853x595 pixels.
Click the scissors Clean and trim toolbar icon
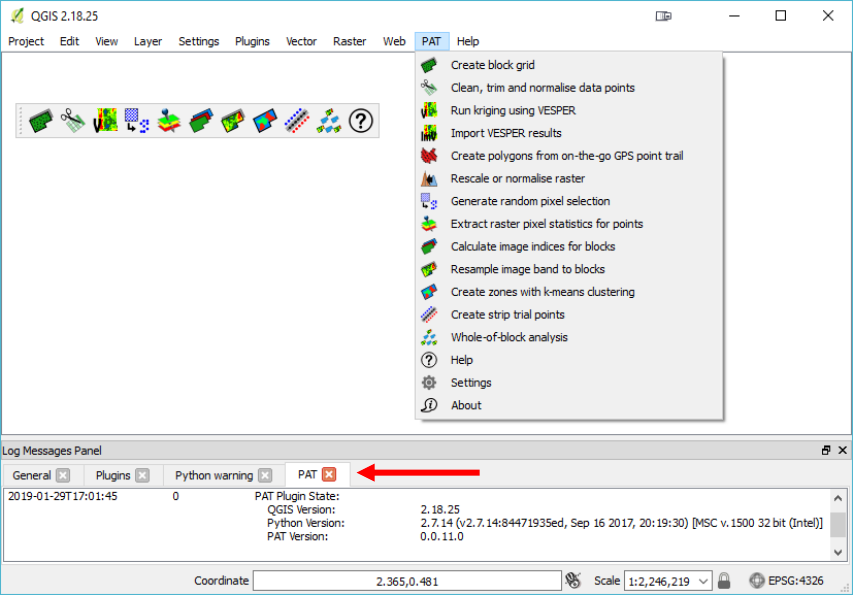coord(73,121)
